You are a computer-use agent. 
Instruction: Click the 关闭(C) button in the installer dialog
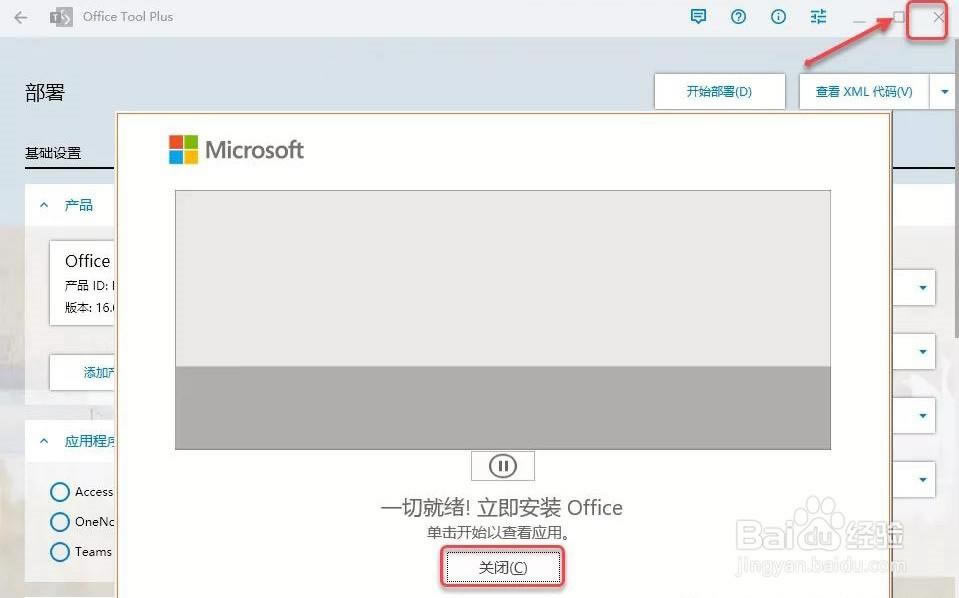tap(503, 568)
